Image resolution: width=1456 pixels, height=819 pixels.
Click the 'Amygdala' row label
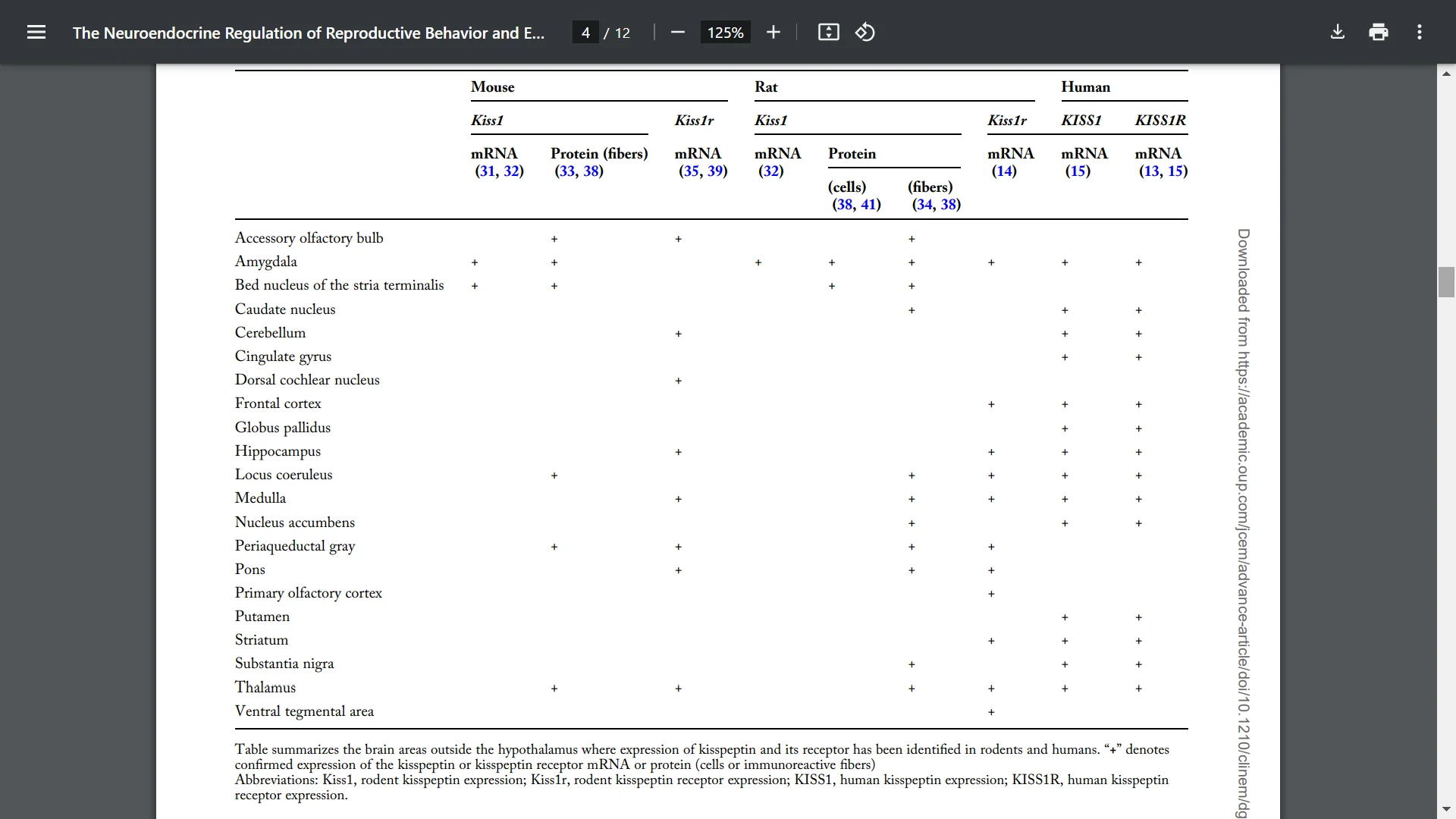coord(265,262)
